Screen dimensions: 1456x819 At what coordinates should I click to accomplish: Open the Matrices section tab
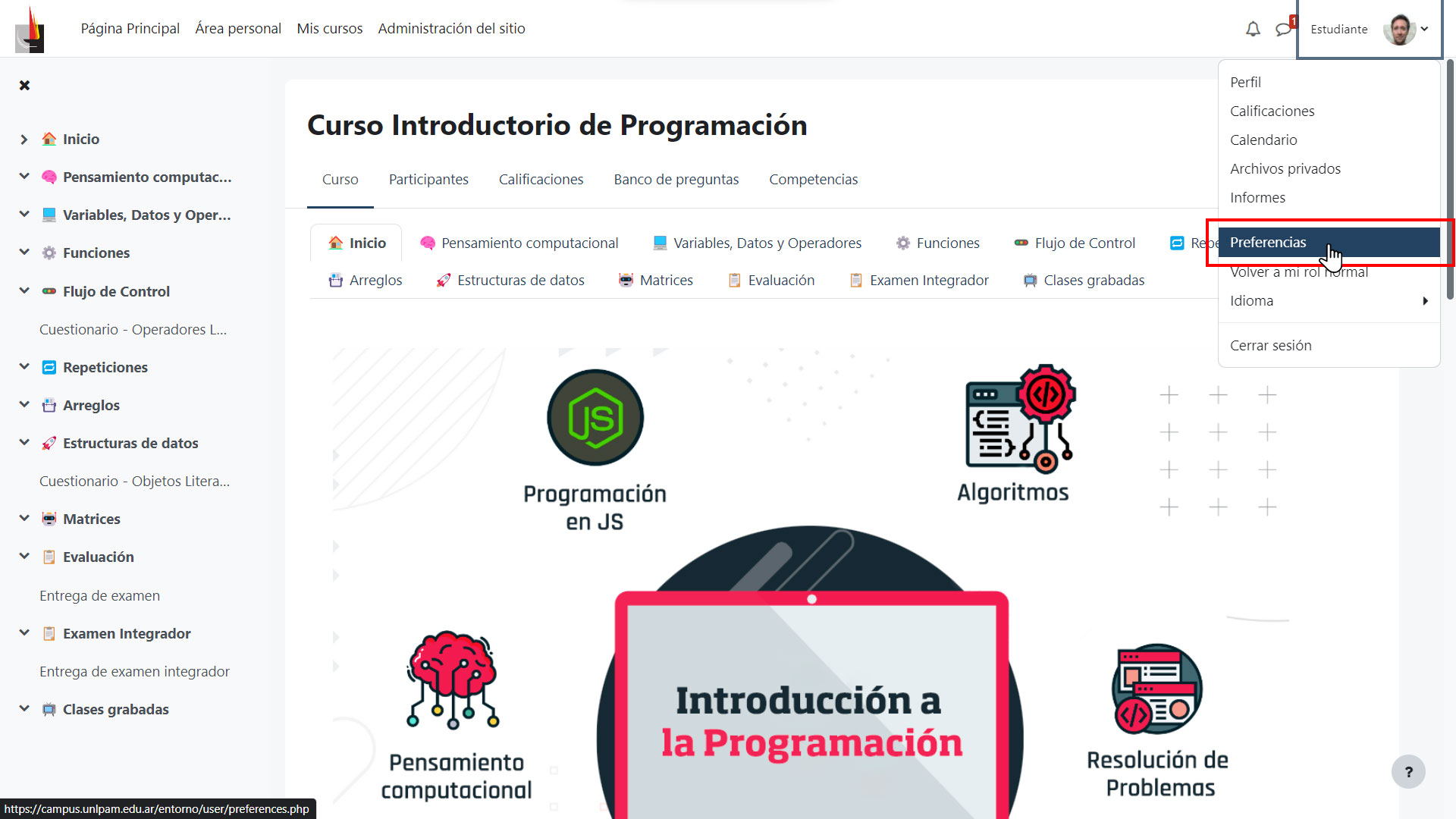[655, 280]
